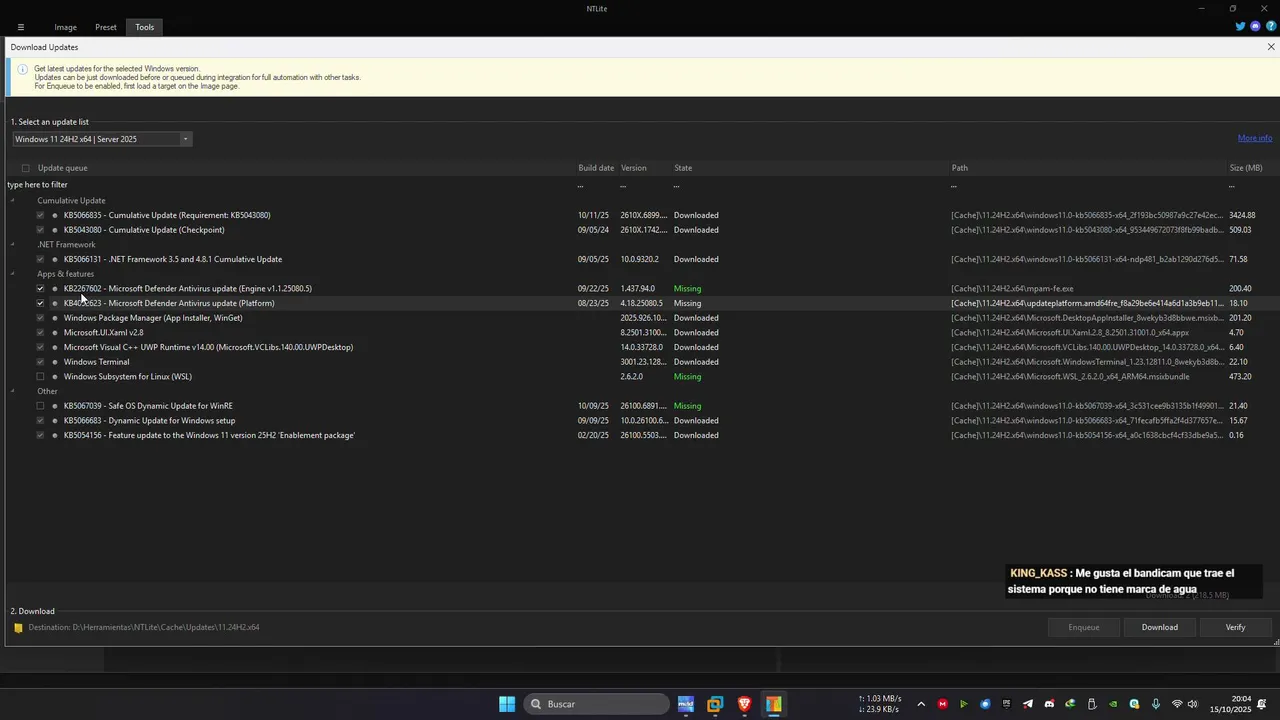Click the green play tray icon
The image size is (1280, 720).
(x=964, y=704)
